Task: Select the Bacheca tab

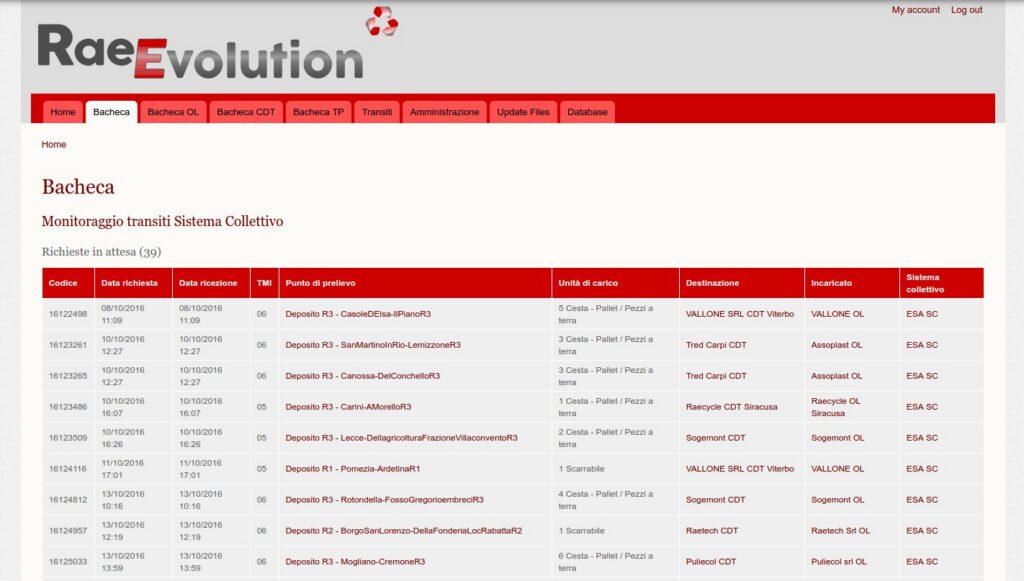Action: 111,112
